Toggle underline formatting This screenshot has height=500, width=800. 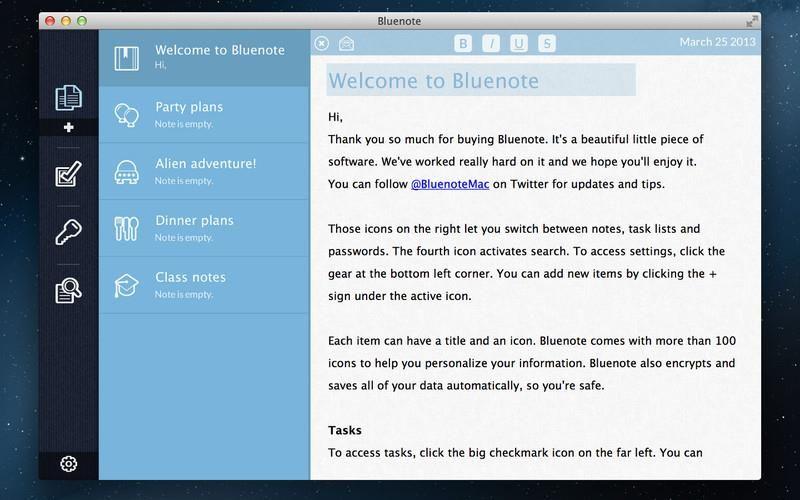tap(519, 43)
